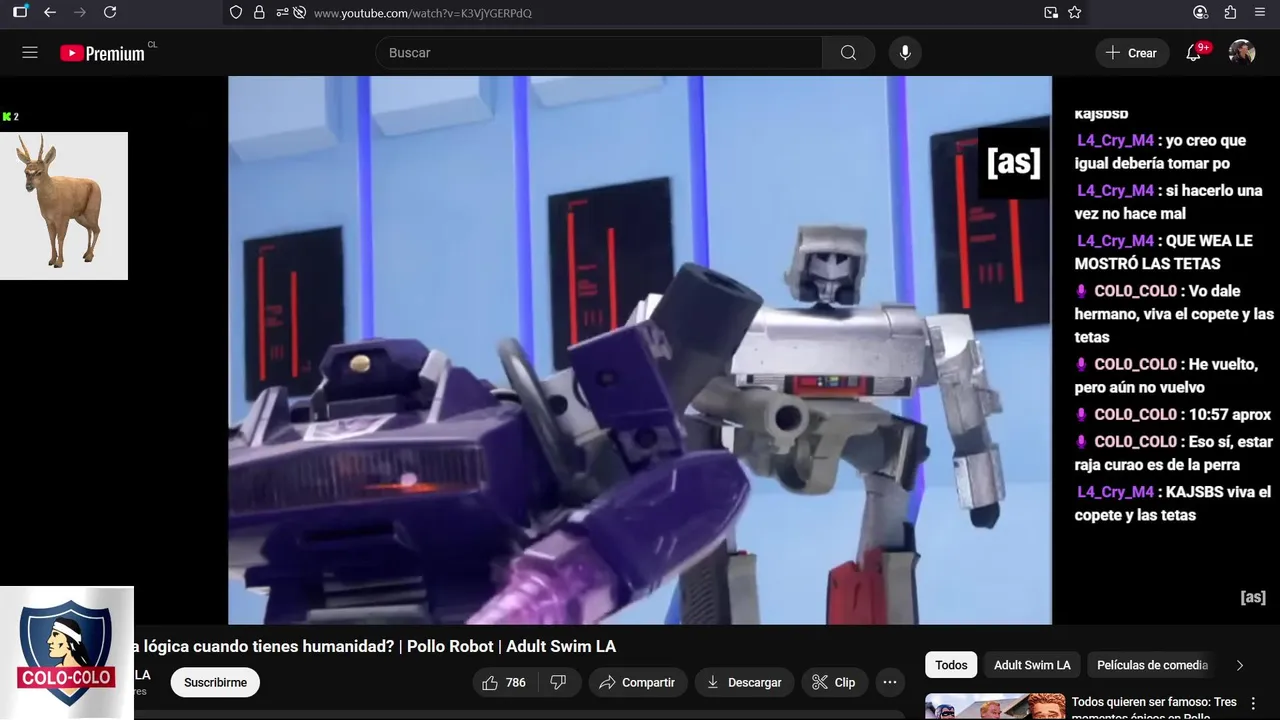
Task: Open the account avatar menu
Action: click(x=1242, y=53)
